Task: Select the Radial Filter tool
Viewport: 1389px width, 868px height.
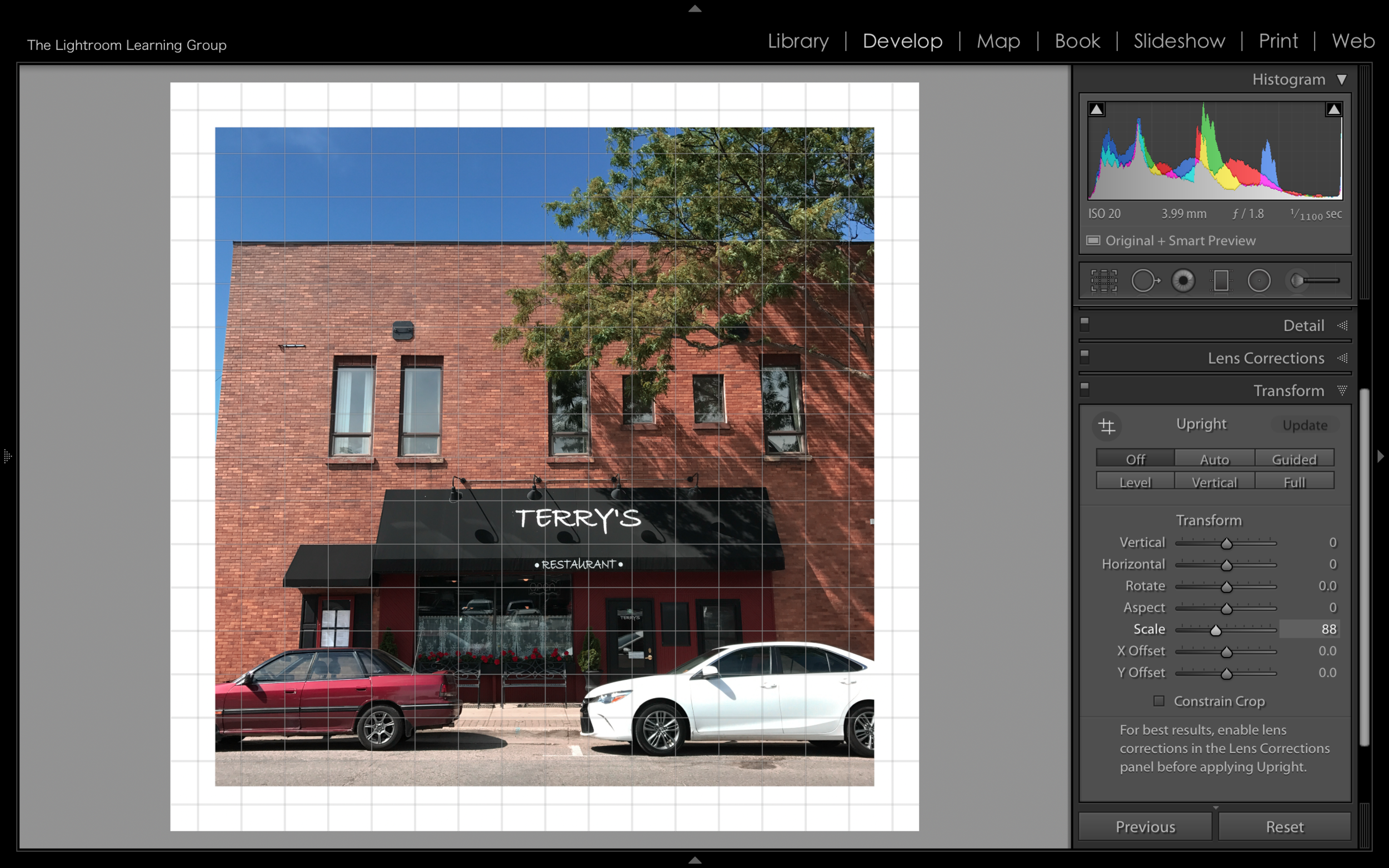Action: coord(1258,280)
